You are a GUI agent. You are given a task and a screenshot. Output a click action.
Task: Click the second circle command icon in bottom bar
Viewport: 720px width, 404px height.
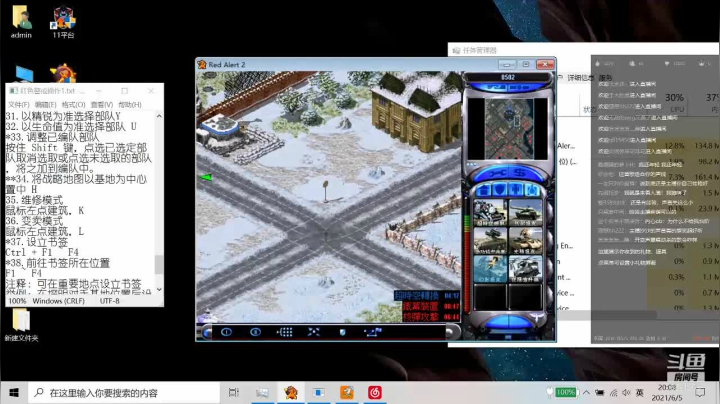pos(255,332)
